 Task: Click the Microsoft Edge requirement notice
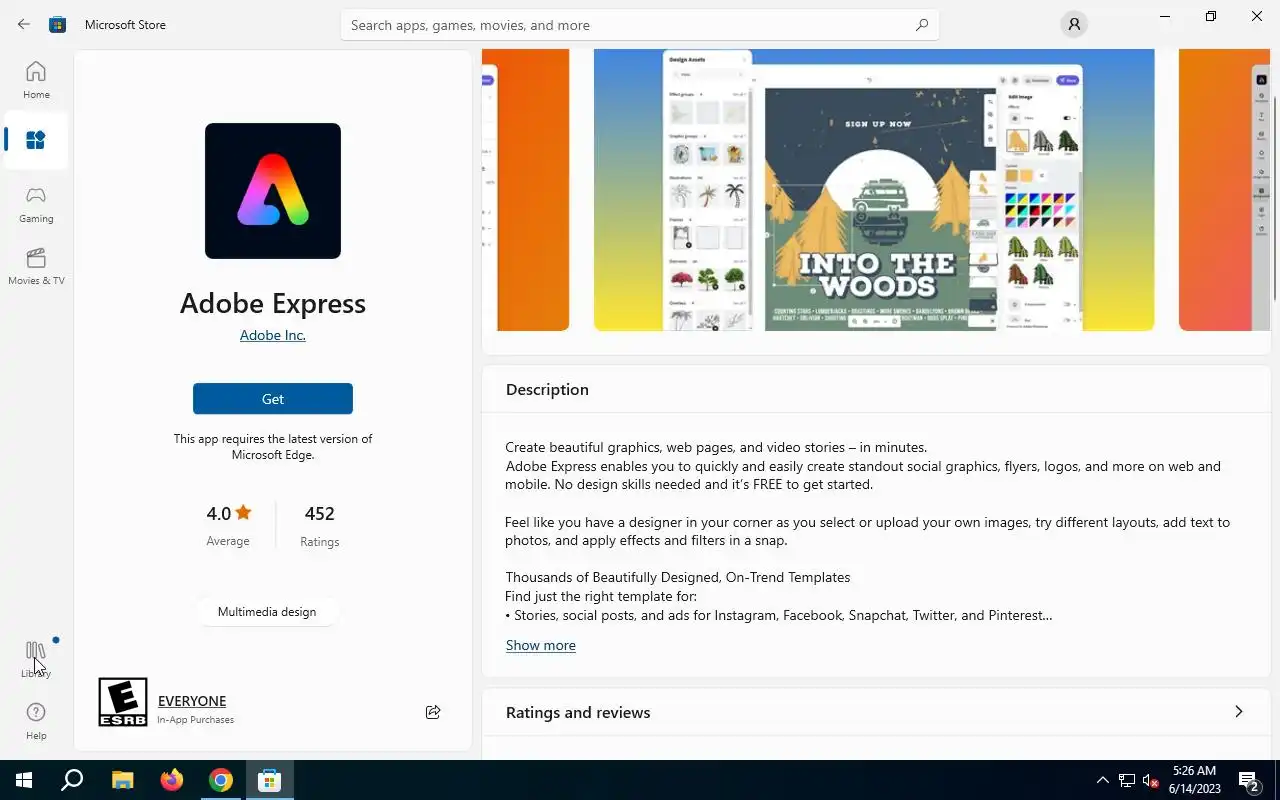point(273,447)
